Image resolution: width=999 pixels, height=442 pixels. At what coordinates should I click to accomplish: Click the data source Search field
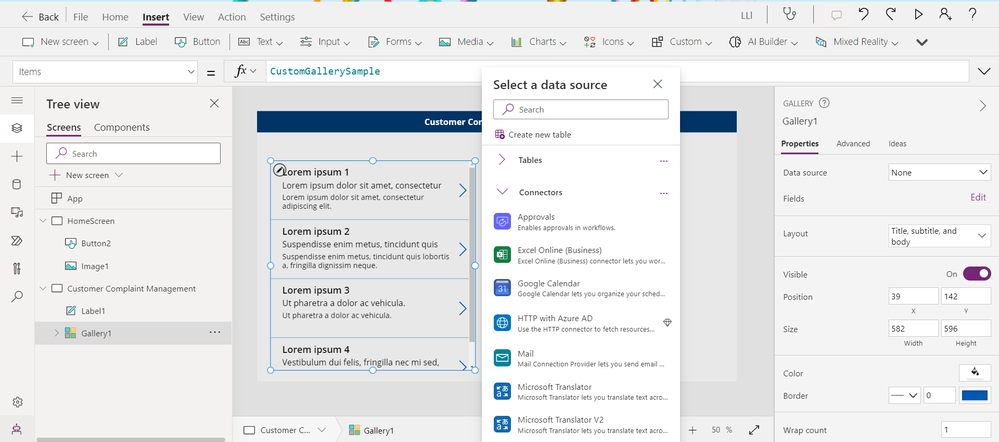(x=580, y=109)
